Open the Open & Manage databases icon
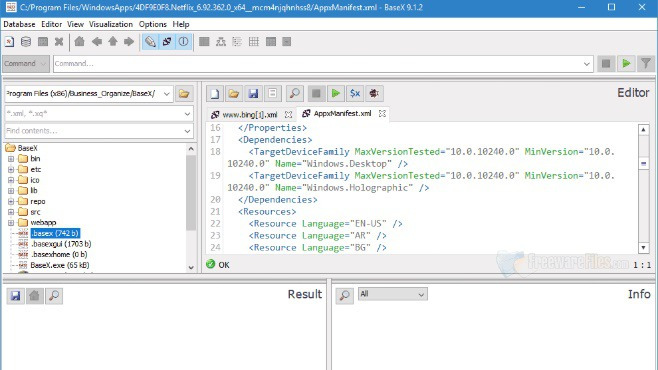 [26, 42]
